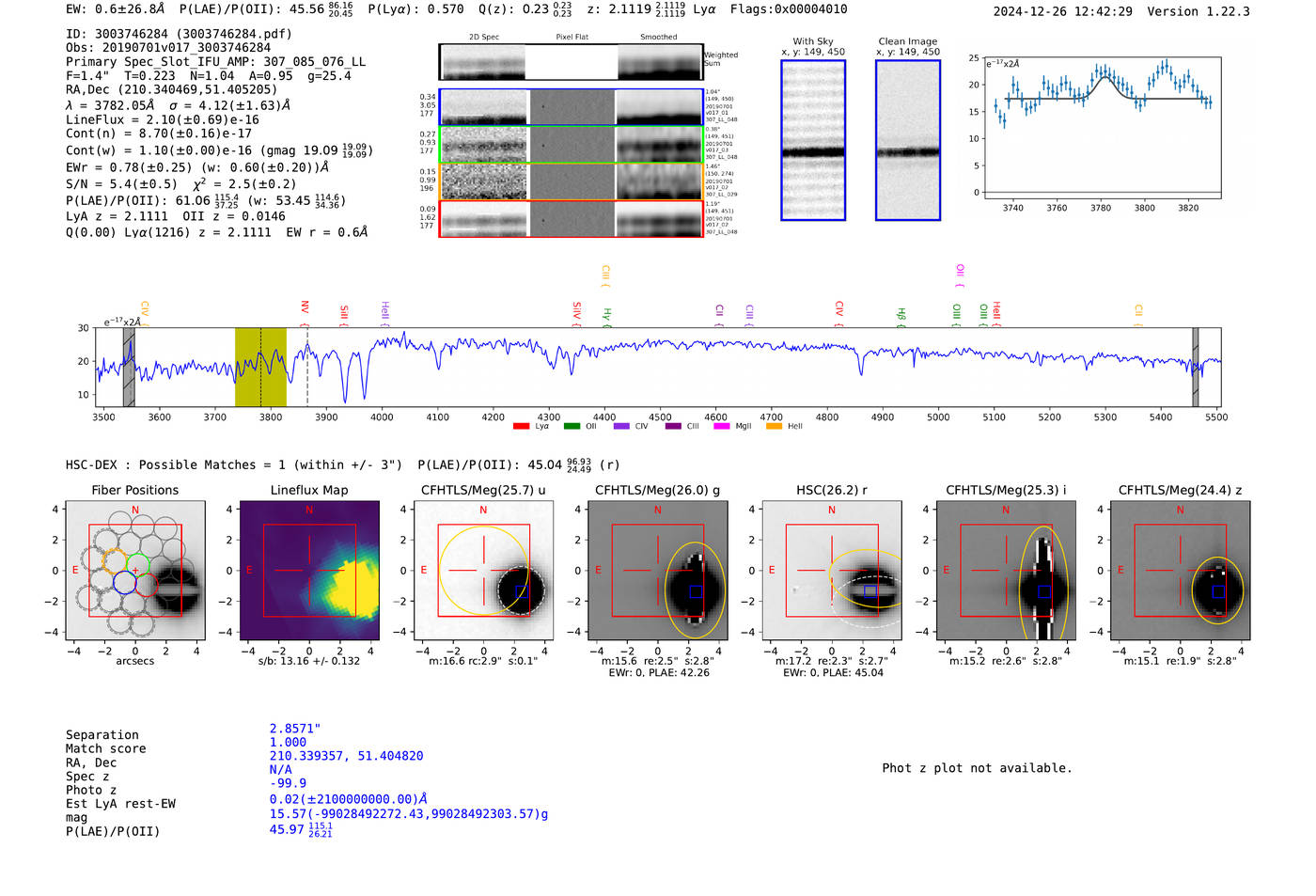The height and width of the screenshot is (896, 1316).
Task: Click the Weighted Sum 2D spectrum strip
Action: [571, 62]
